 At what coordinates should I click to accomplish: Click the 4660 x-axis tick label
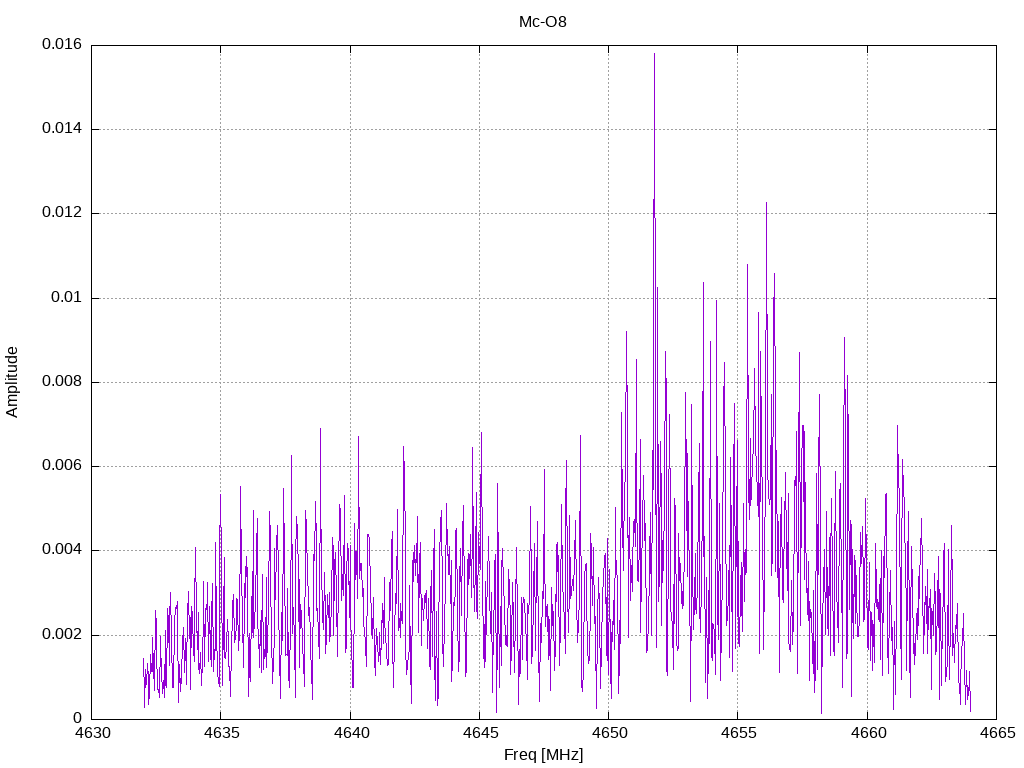pos(866,733)
